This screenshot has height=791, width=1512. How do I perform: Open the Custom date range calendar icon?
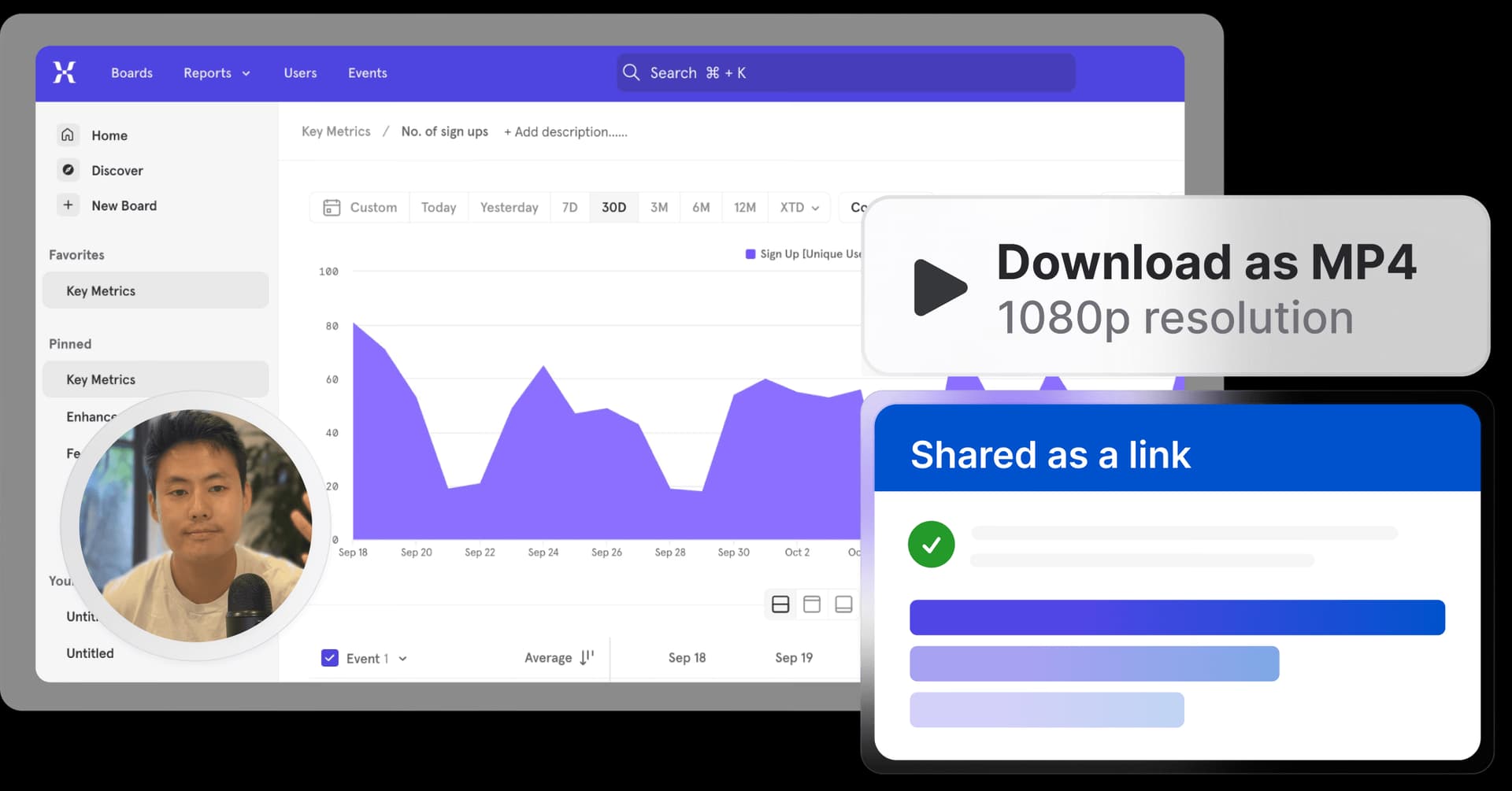point(332,207)
